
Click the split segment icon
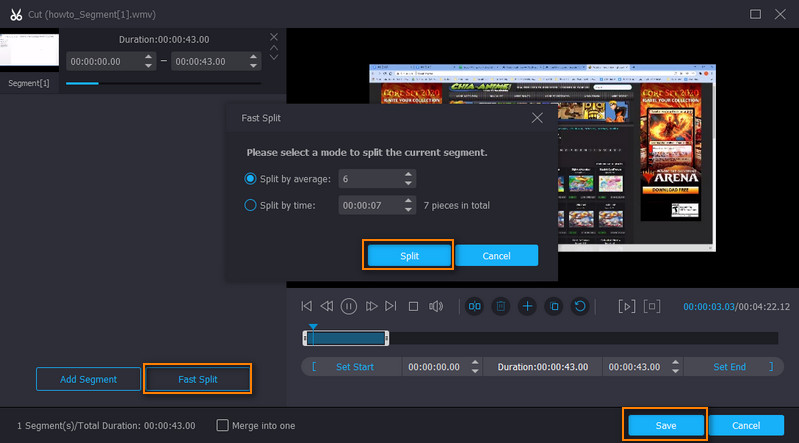point(475,306)
